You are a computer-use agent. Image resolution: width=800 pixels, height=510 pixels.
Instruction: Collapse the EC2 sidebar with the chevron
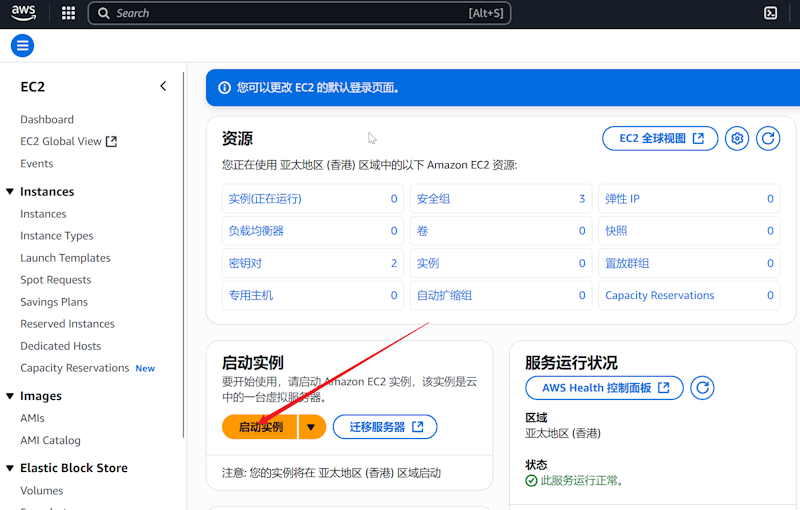(163, 87)
